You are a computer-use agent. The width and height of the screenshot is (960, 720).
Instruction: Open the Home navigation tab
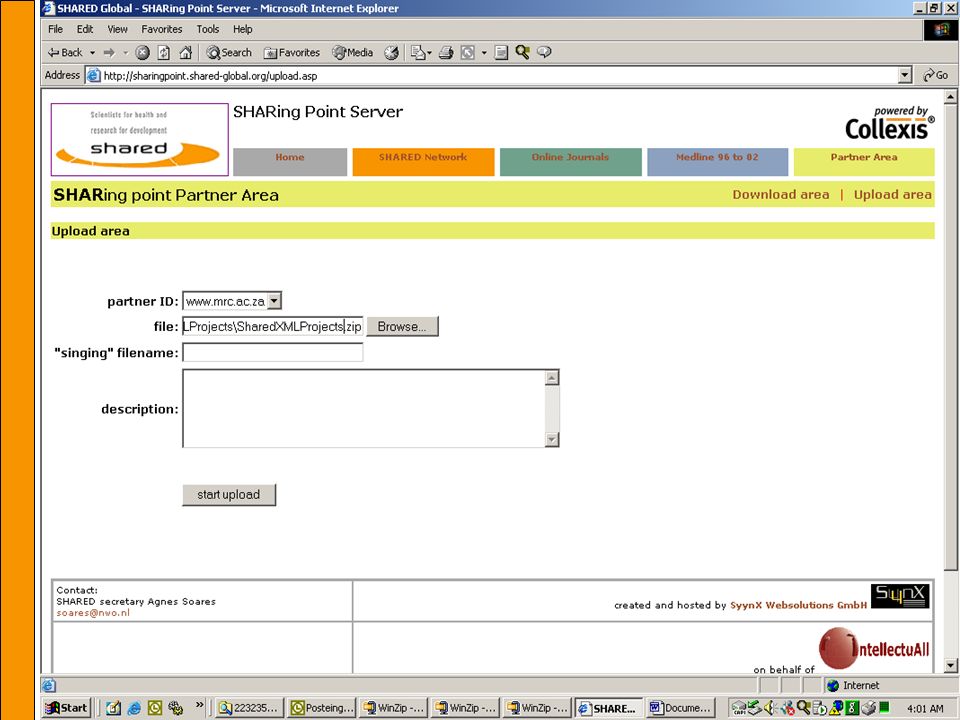click(290, 162)
